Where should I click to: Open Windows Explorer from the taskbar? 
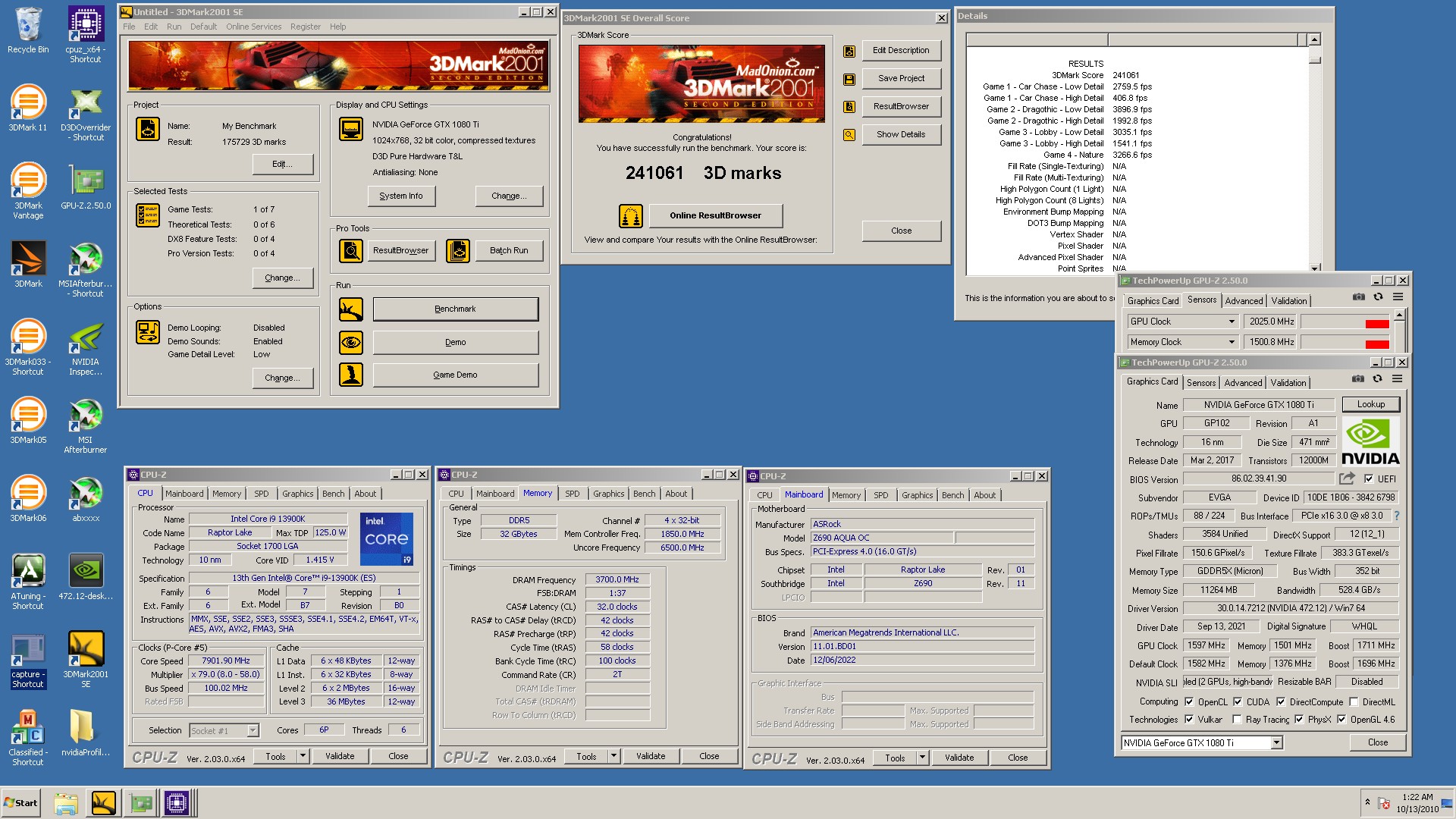pos(66,802)
